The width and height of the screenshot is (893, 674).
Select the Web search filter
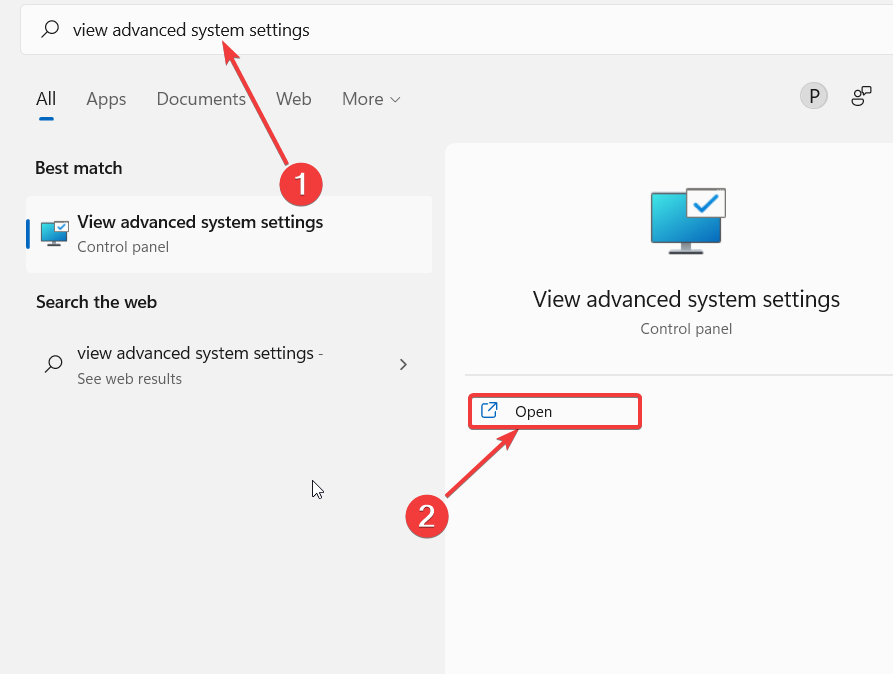(294, 99)
